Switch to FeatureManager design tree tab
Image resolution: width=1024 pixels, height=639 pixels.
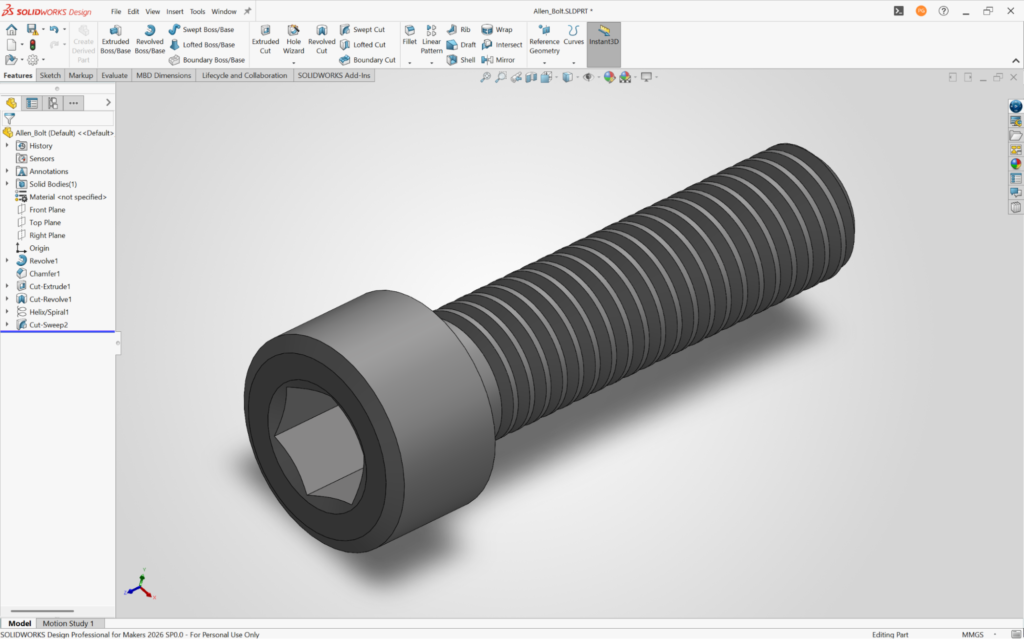[x=11, y=103]
